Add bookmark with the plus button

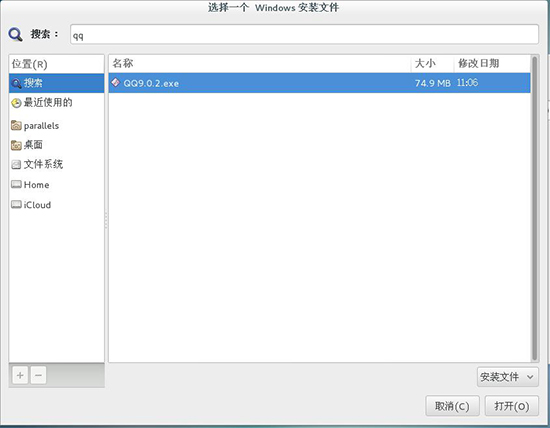point(20,375)
